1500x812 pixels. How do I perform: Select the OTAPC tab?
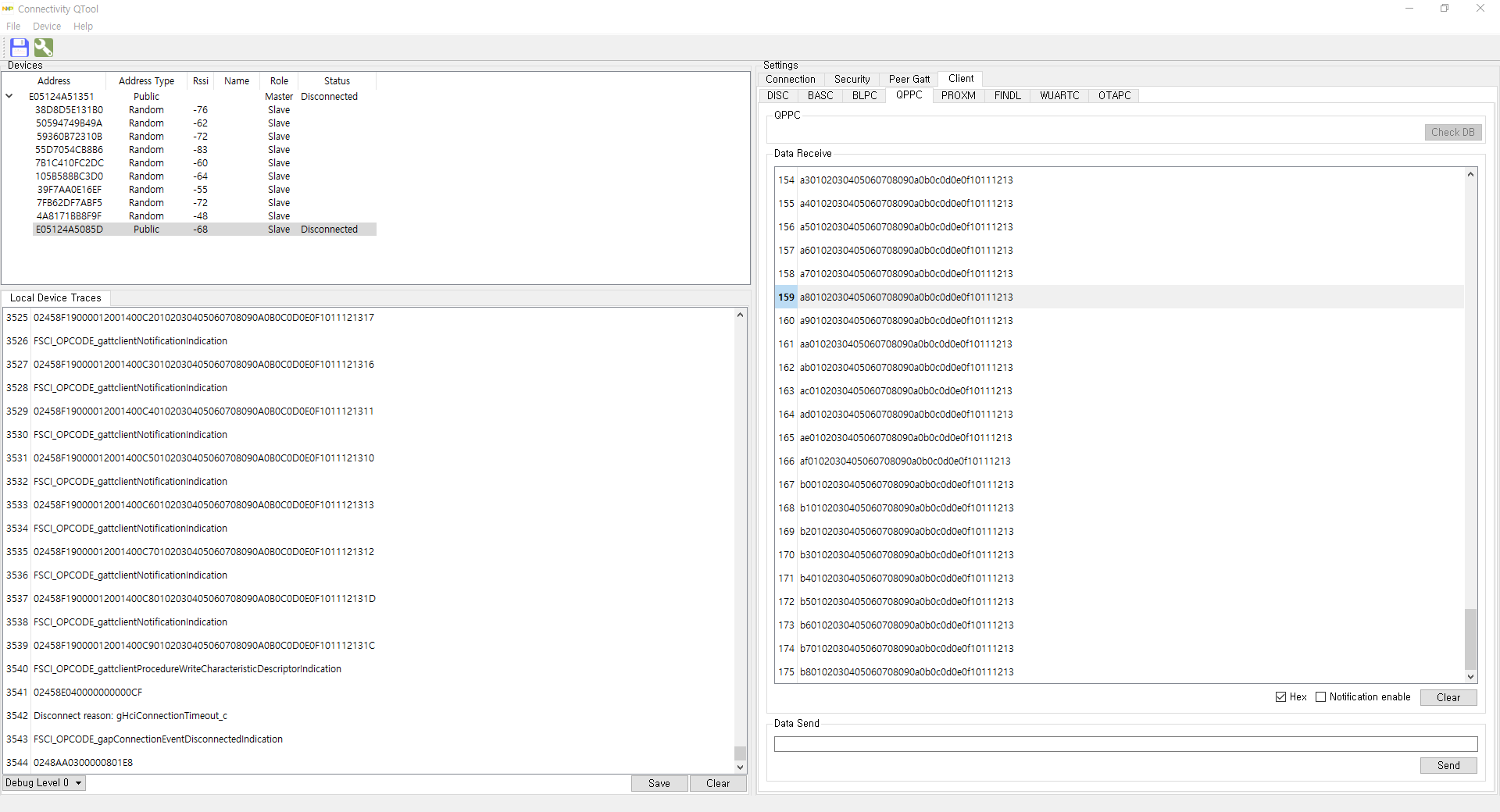pos(1113,95)
